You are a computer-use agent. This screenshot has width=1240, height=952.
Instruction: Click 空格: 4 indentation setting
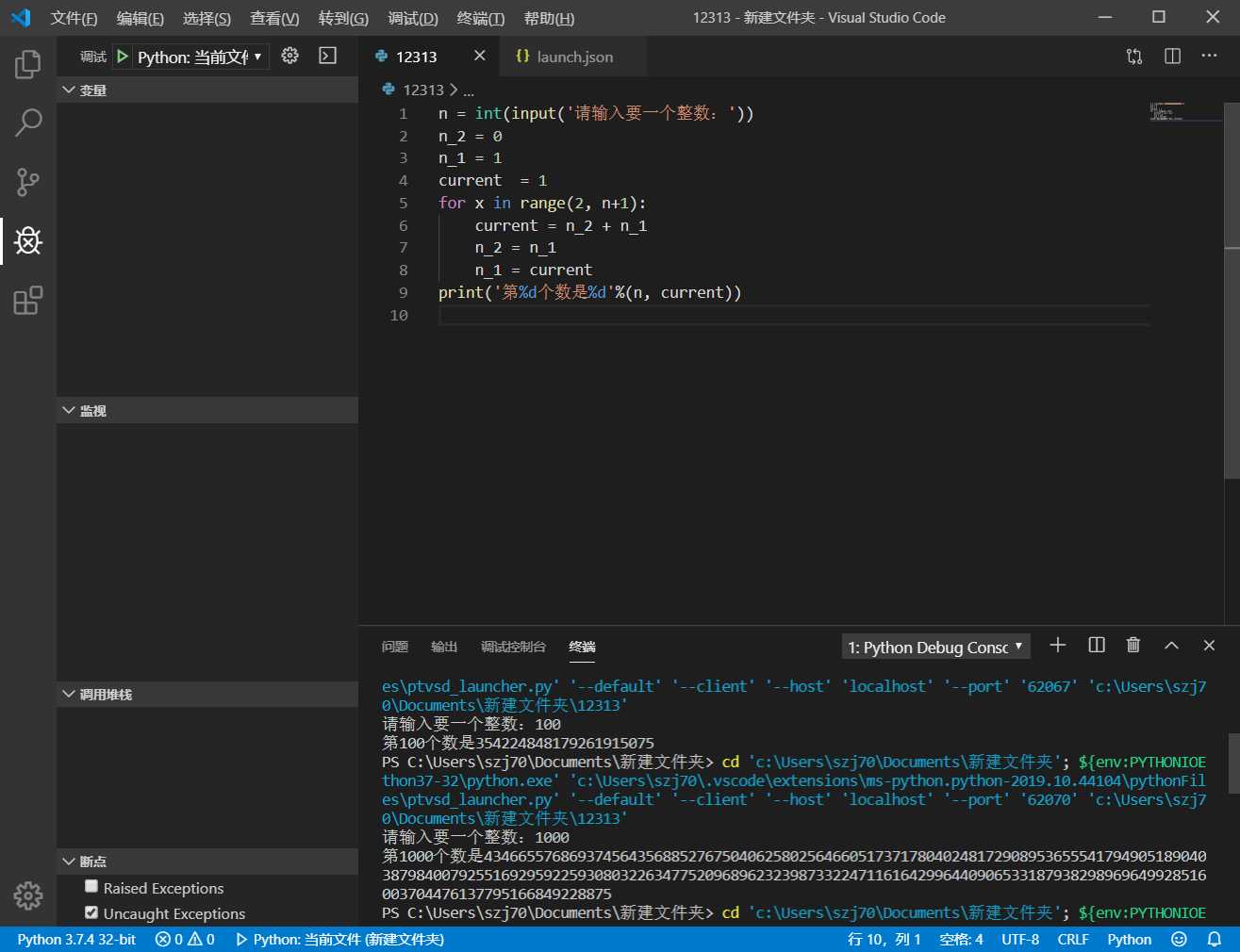click(961, 940)
